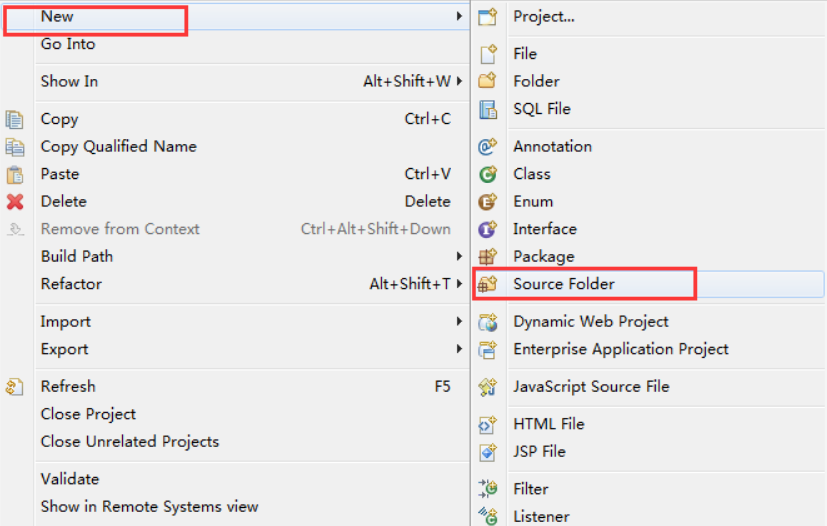This screenshot has height=526, width=827.
Task: Click the Alt+Shift+T shortcut text
Action: (410, 284)
